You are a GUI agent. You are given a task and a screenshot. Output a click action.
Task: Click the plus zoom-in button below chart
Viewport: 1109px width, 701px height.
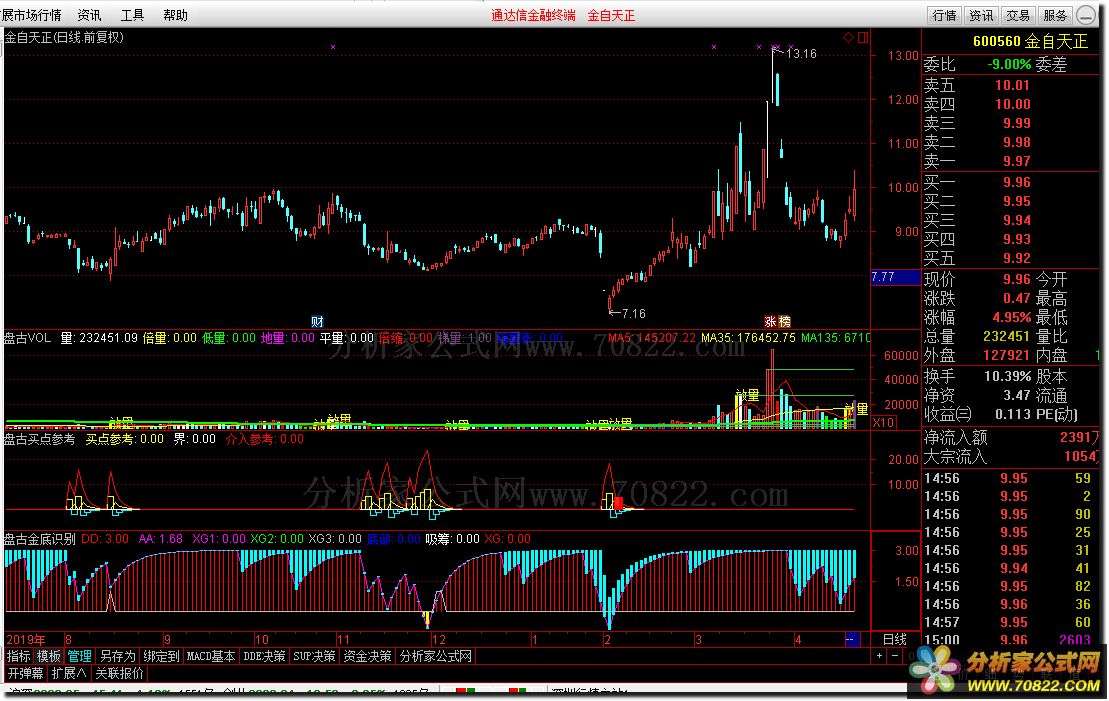pos(880,656)
